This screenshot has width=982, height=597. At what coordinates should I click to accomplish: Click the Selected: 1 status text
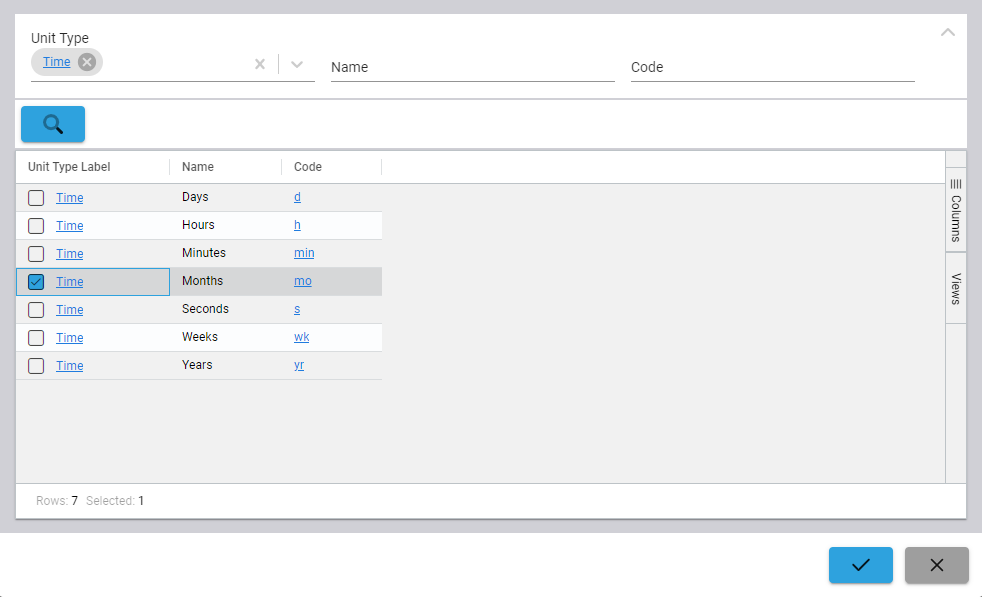pyautogui.click(x=115, y=501)
